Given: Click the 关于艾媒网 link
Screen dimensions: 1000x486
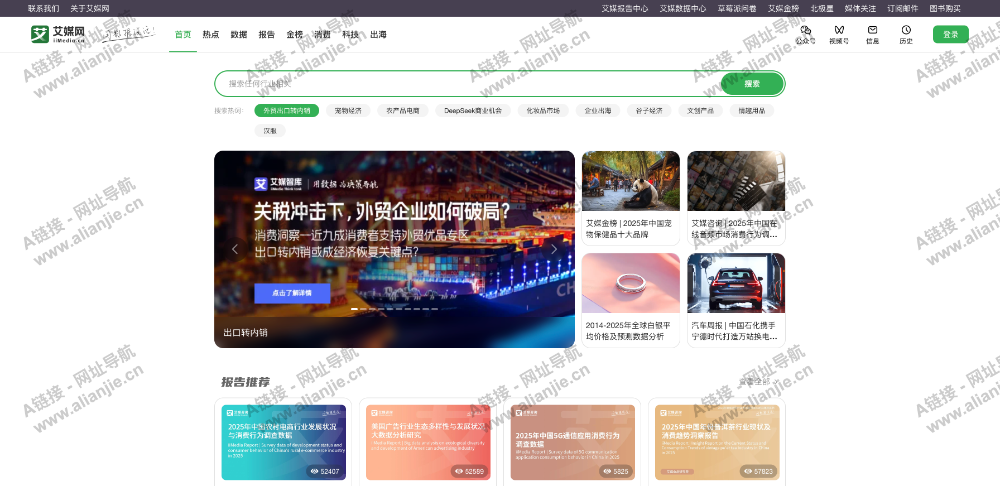Looking at the screenshot, I should (90, 8).
